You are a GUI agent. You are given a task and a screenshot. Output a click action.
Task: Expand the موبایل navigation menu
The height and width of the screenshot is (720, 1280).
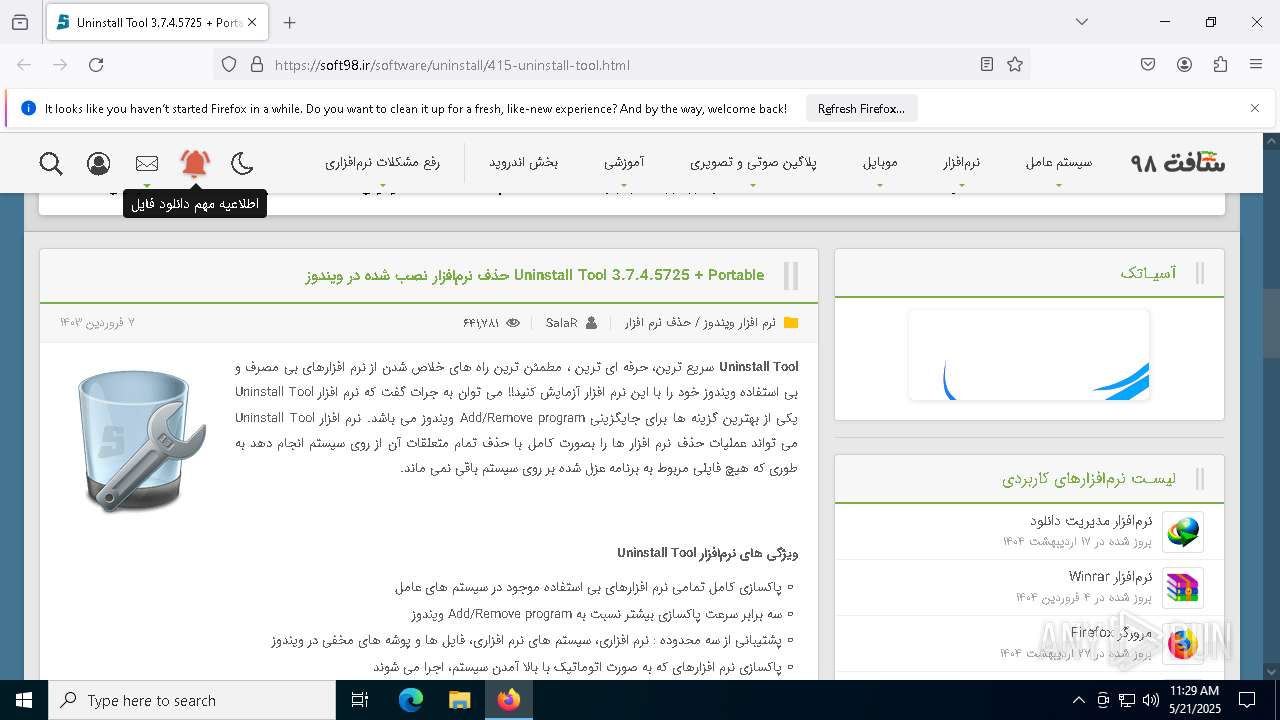point(880,162)
